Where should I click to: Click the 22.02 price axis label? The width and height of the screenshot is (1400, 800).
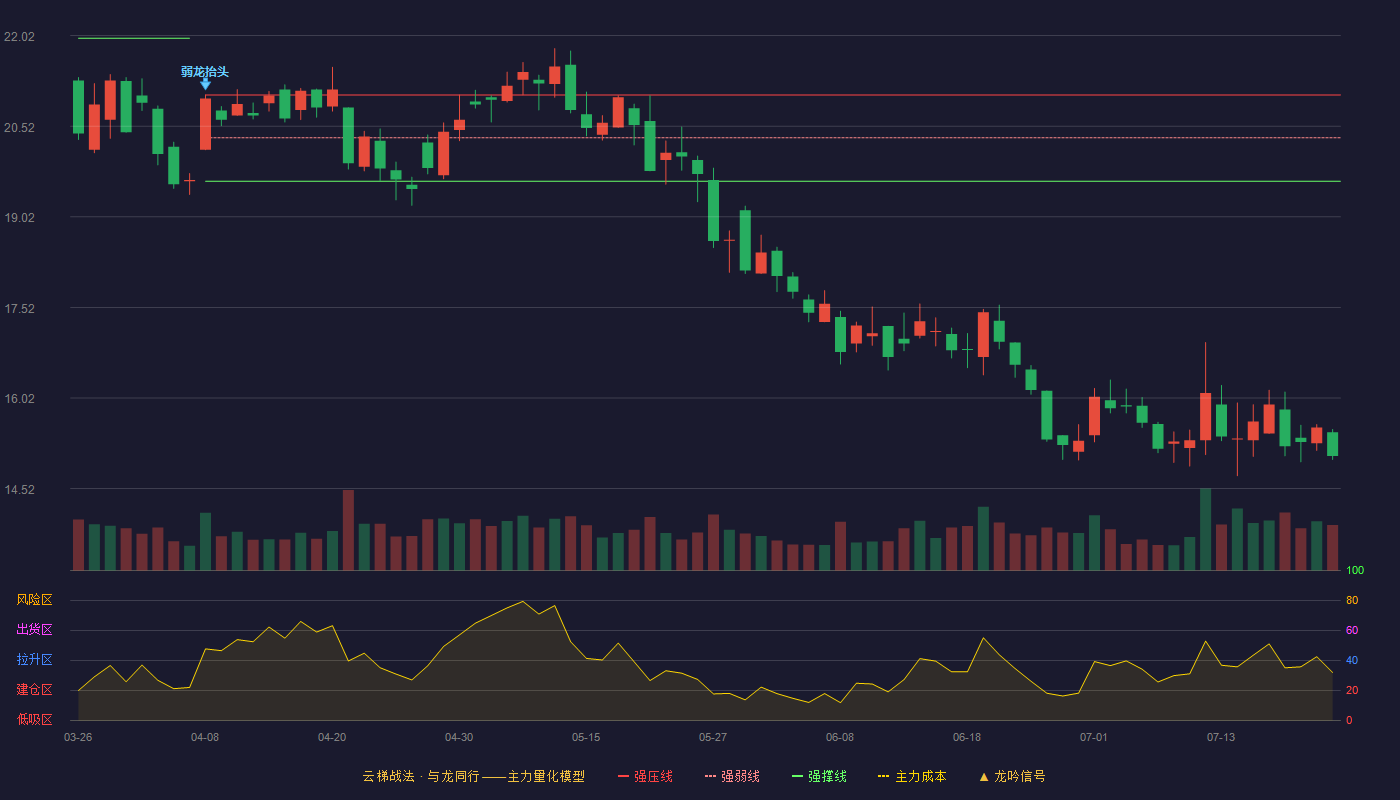click(19, 37)
